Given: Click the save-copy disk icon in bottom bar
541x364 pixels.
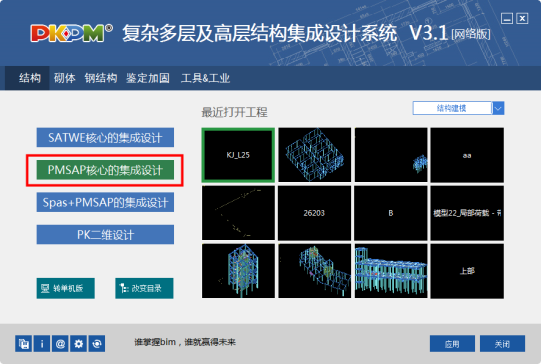Looking at the screenshot, I should pos(23,344).
